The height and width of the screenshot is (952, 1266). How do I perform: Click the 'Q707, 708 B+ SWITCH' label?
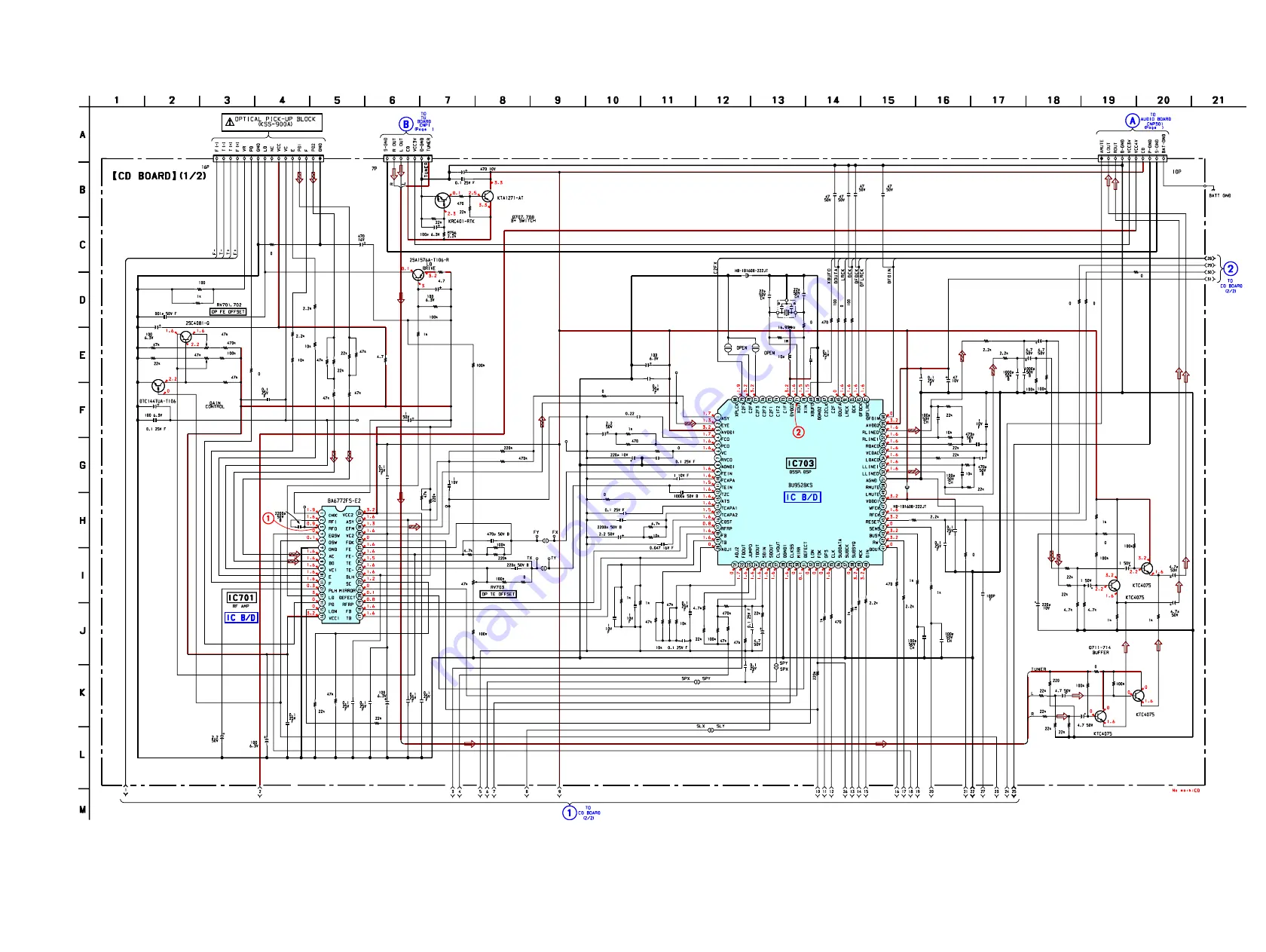point(524,219)
